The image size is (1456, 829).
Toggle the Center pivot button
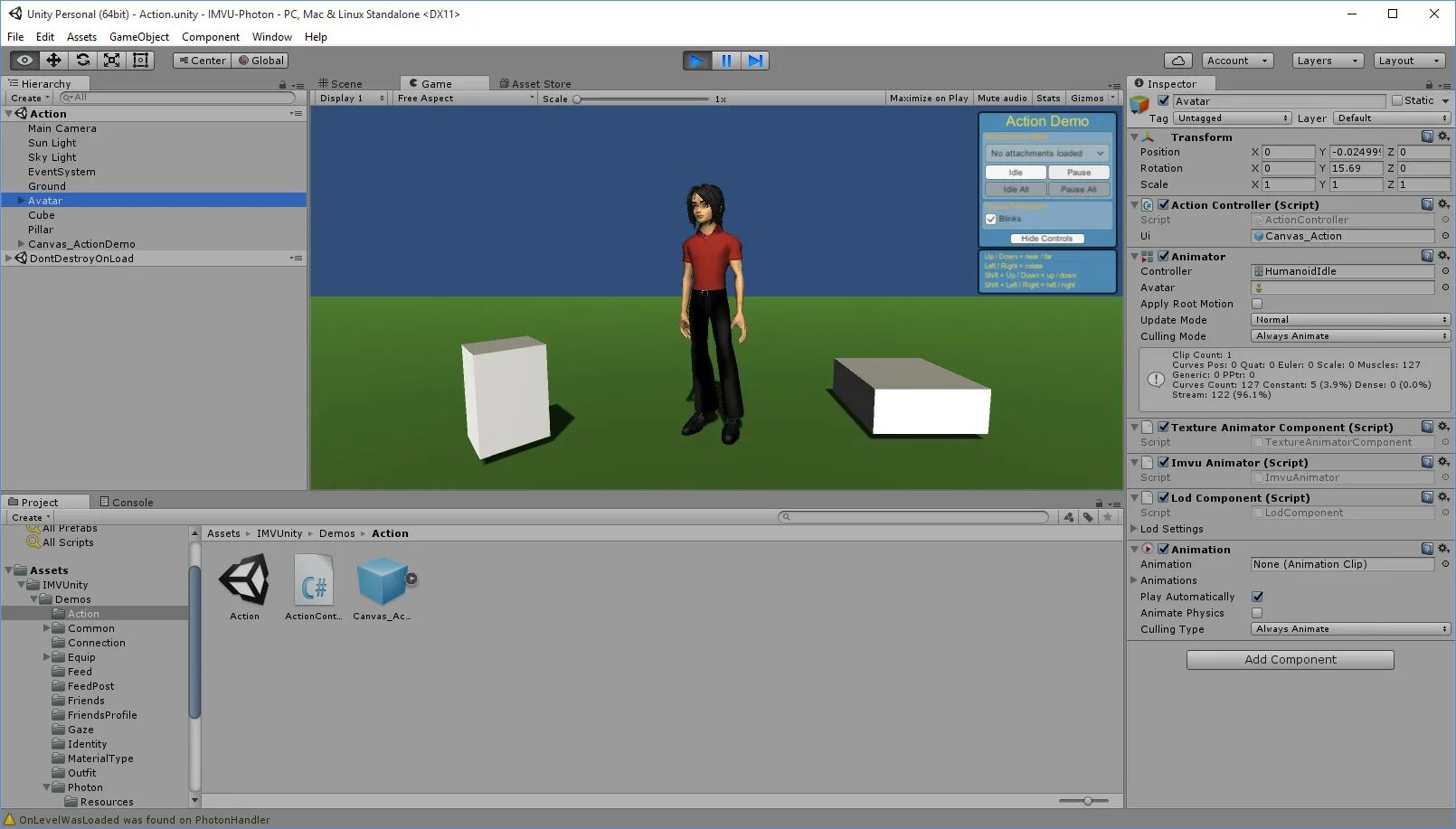pos(202,61)
